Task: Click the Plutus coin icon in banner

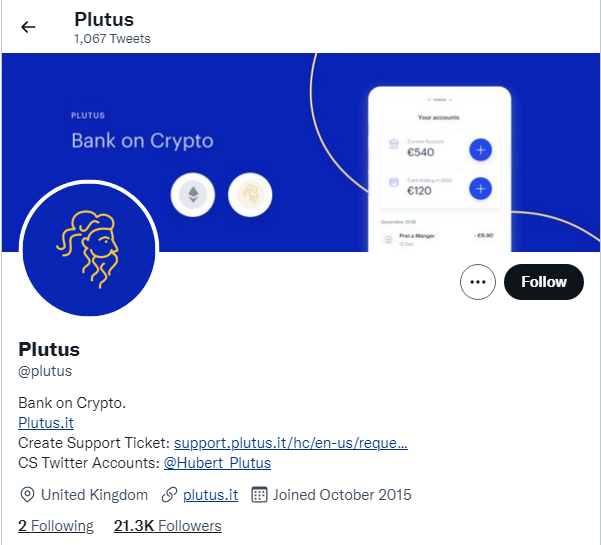Action: click(250, 195)
